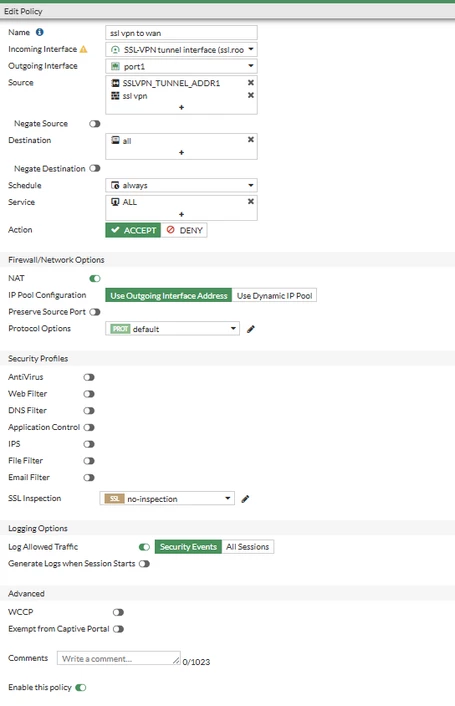455x706 pixels.
Task: Choose Use Outgoing Interface Address
Action: tap(169, 295)
